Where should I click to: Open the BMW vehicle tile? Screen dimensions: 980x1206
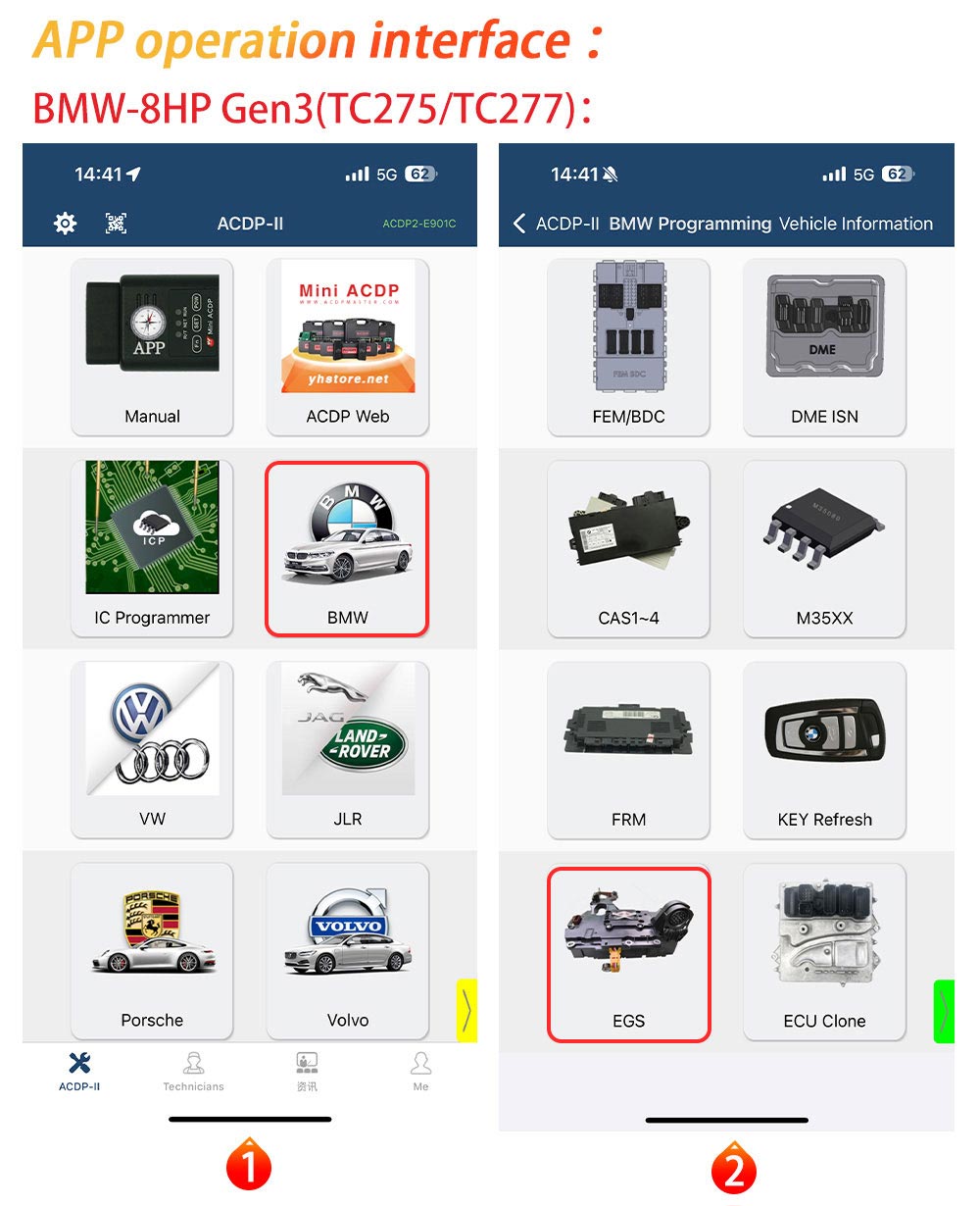(347, 548)
